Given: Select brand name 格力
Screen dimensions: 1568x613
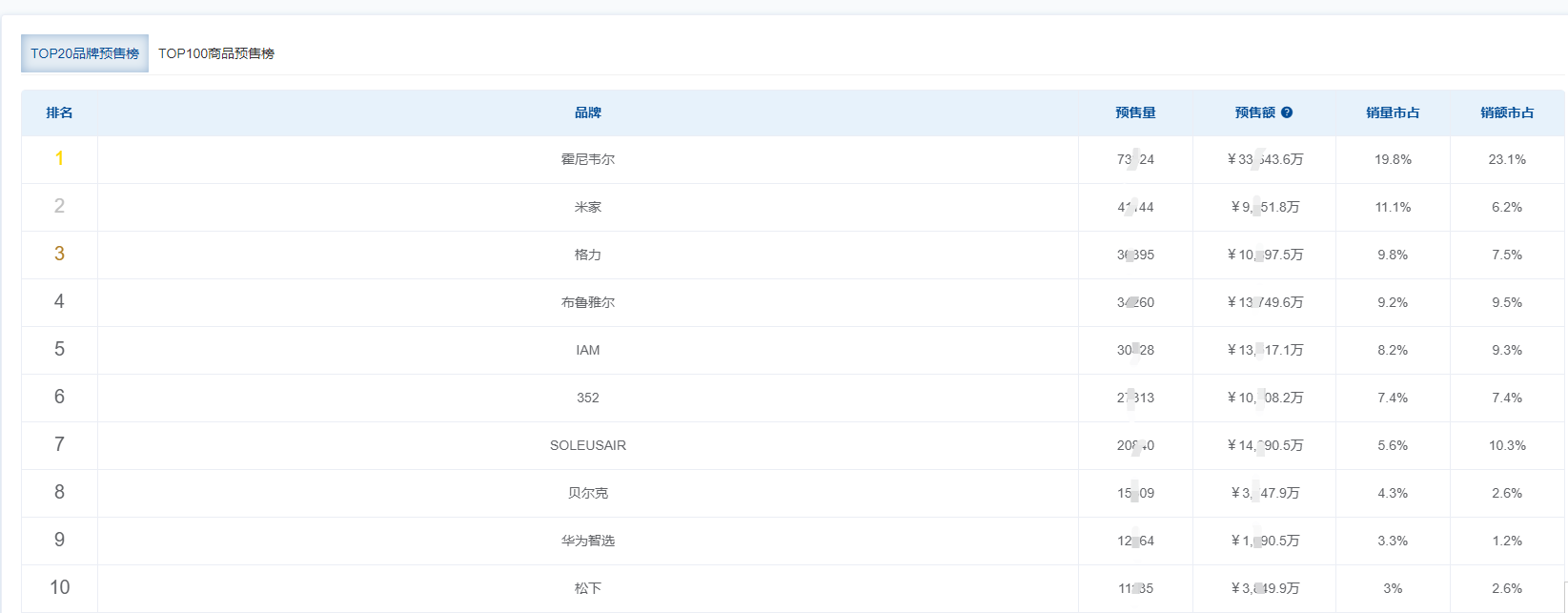Looking at the screenshot, I should click(x=588, y=255).
